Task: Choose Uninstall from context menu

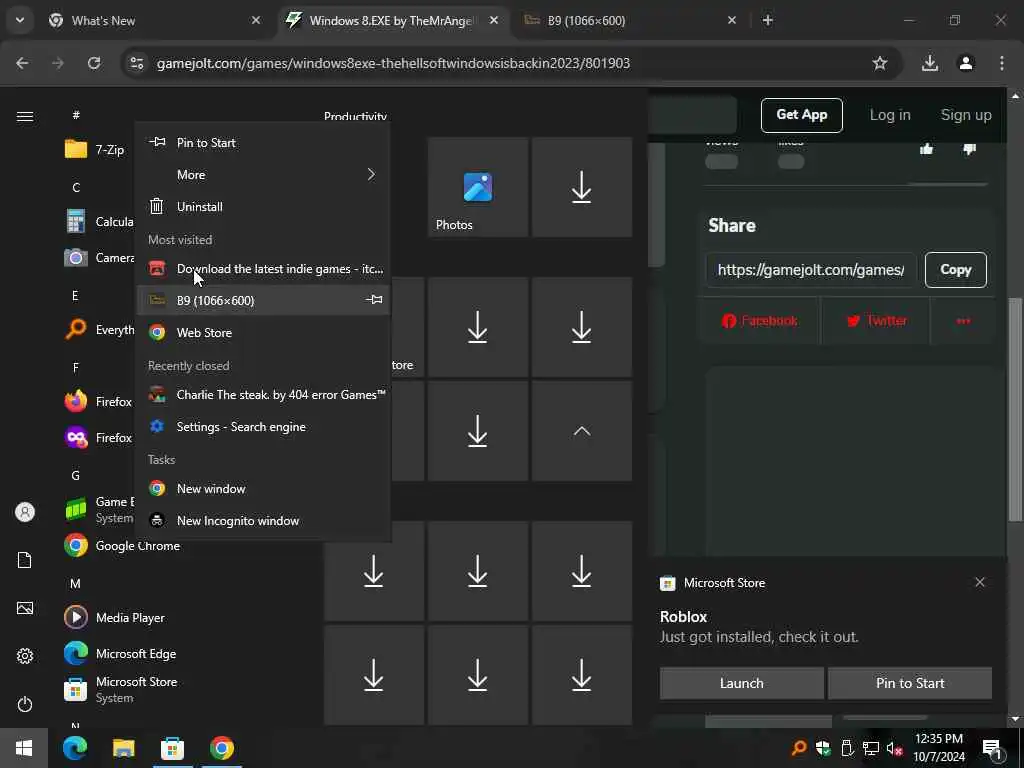Action: pos(263,206)
